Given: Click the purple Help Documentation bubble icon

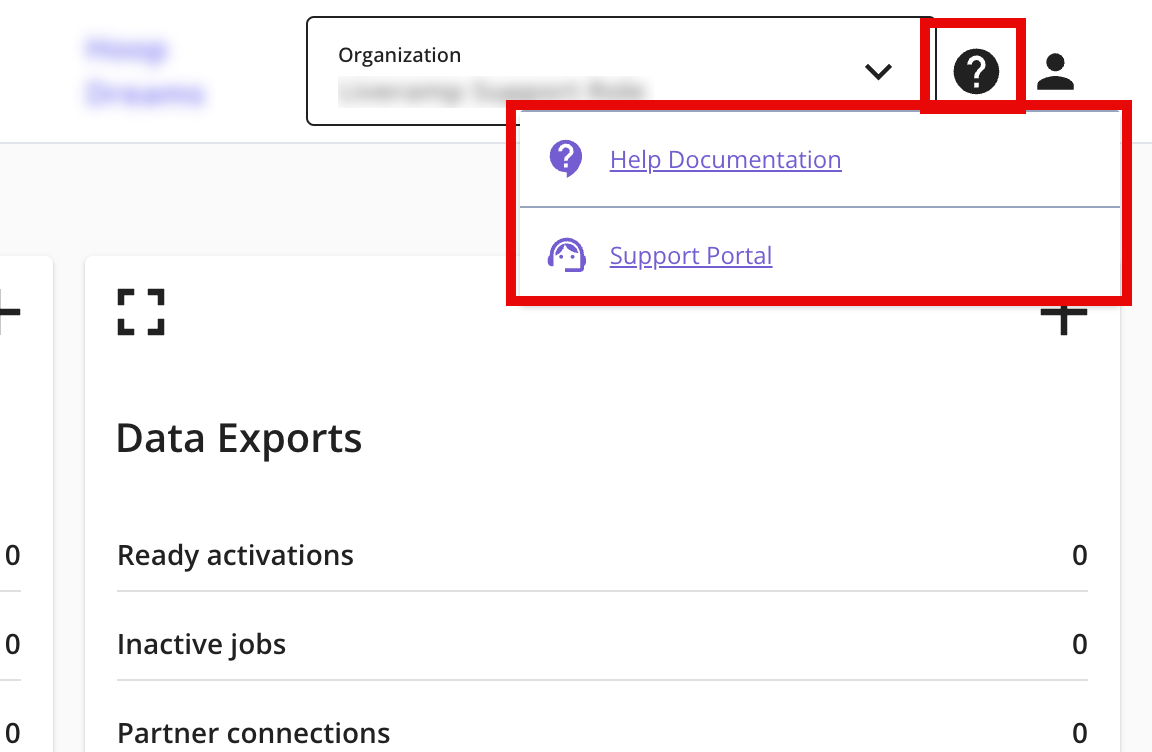Looking at the screenshot, I should pos(566,159).
